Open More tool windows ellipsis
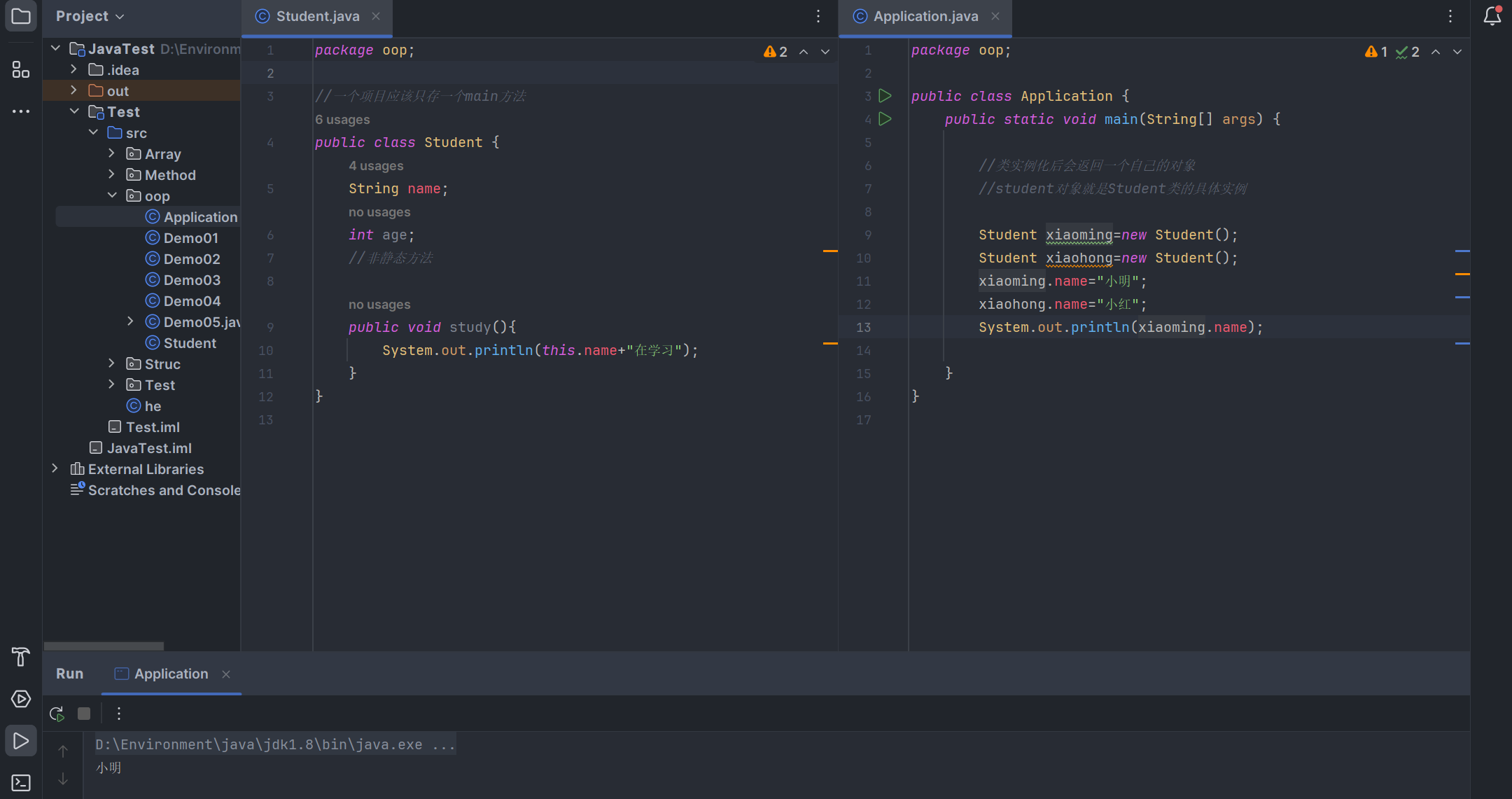 pos(21,111)
